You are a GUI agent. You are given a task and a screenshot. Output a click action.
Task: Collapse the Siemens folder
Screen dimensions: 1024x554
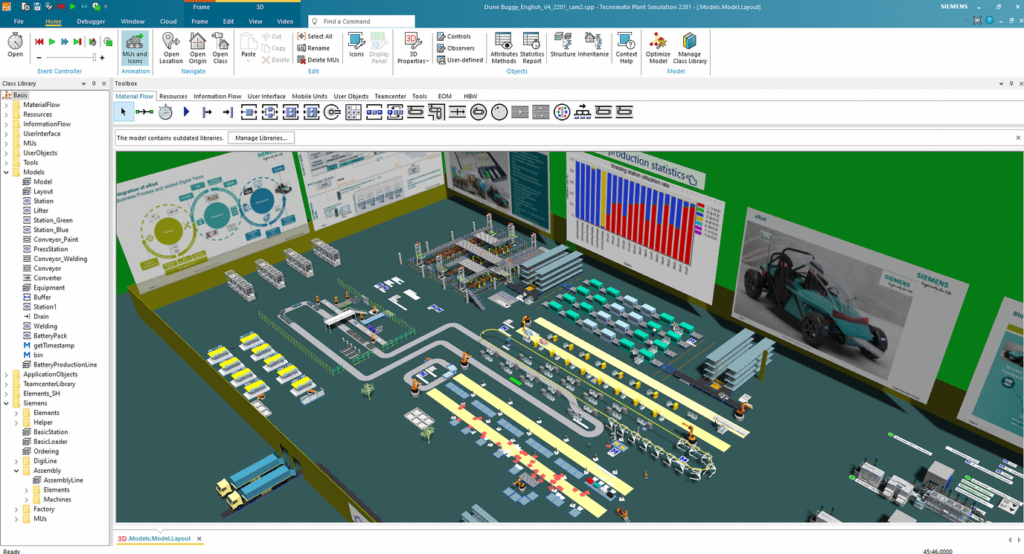7,403
